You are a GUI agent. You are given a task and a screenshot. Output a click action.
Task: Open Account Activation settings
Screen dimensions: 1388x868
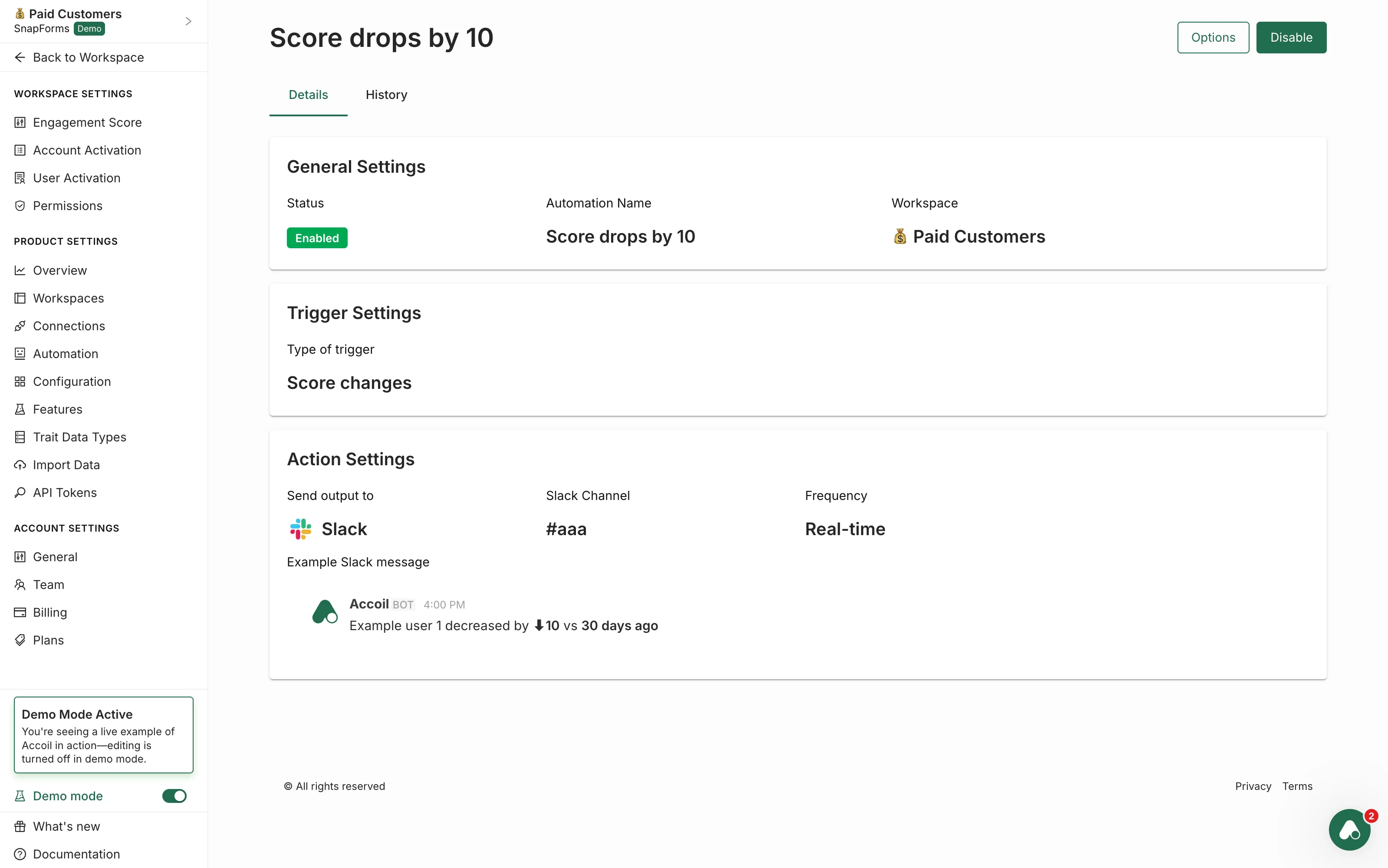[86, 150]
